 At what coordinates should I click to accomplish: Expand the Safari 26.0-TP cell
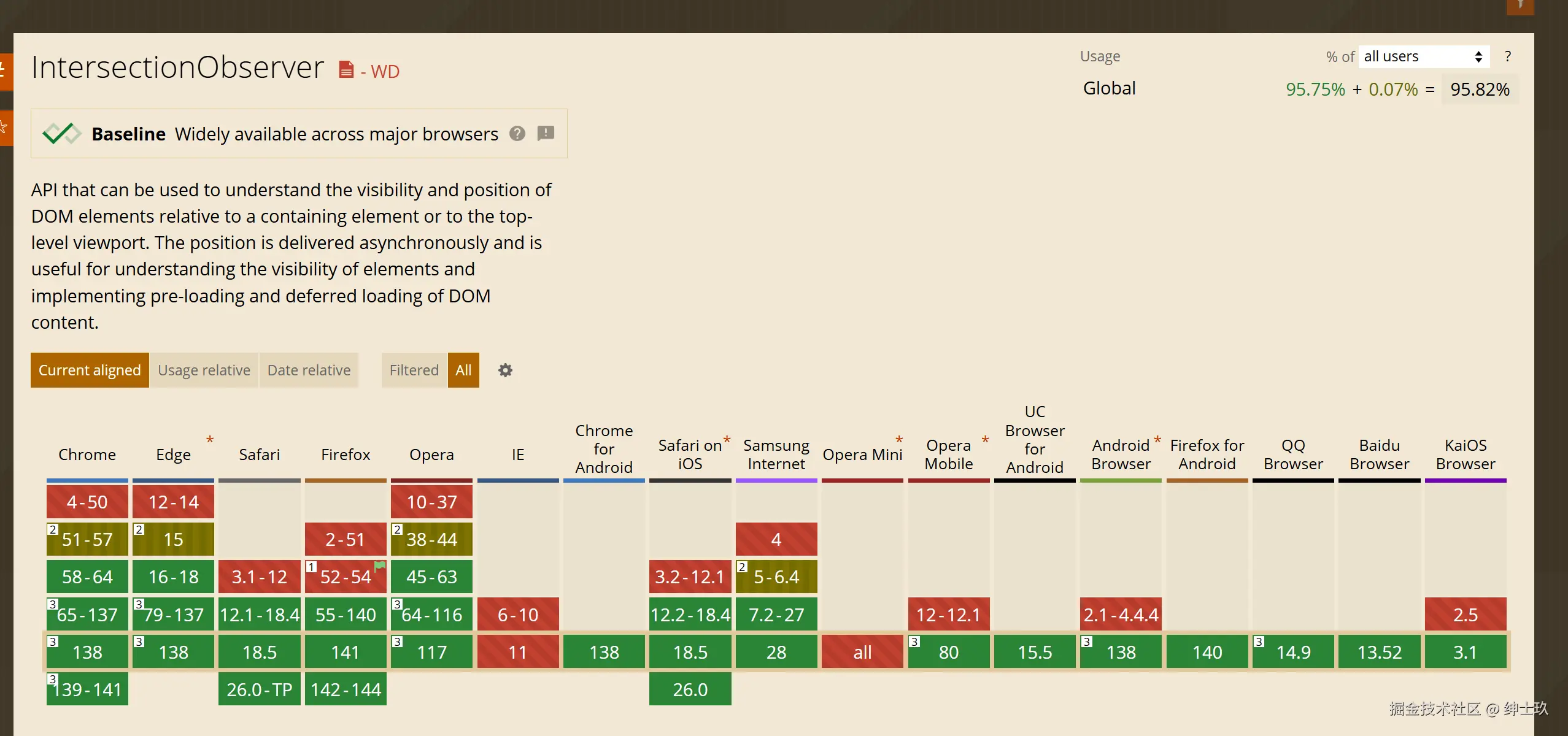click(x=259, y=689)
